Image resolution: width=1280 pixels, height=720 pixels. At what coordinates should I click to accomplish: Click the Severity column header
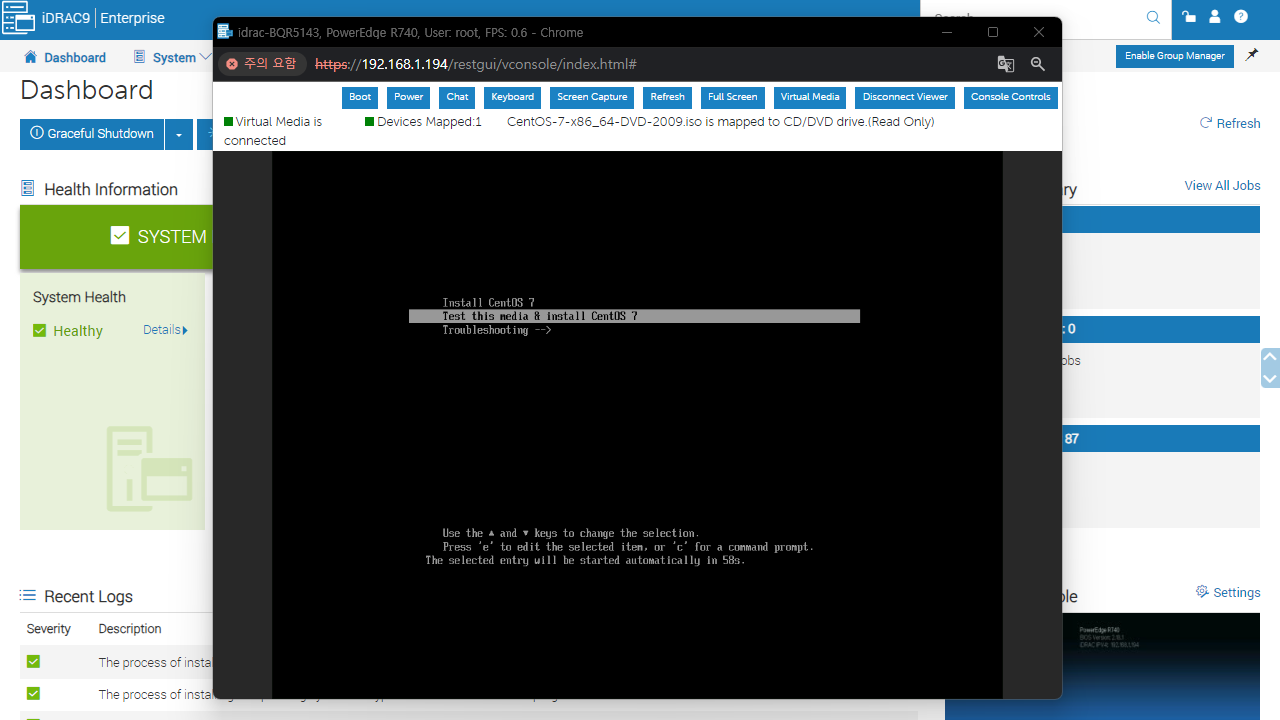click(x=49, y=629)
